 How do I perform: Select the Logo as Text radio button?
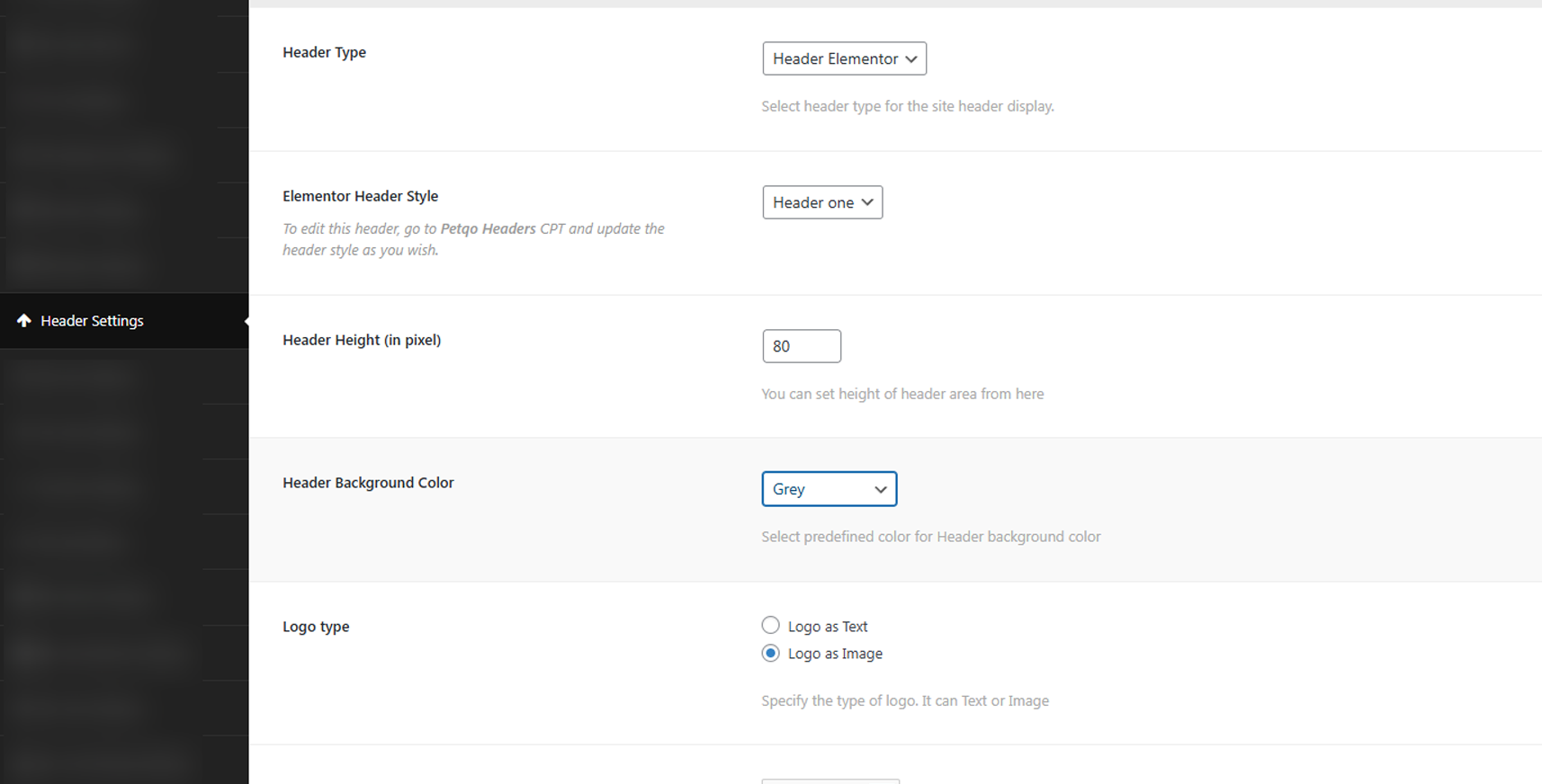point(771,626)
